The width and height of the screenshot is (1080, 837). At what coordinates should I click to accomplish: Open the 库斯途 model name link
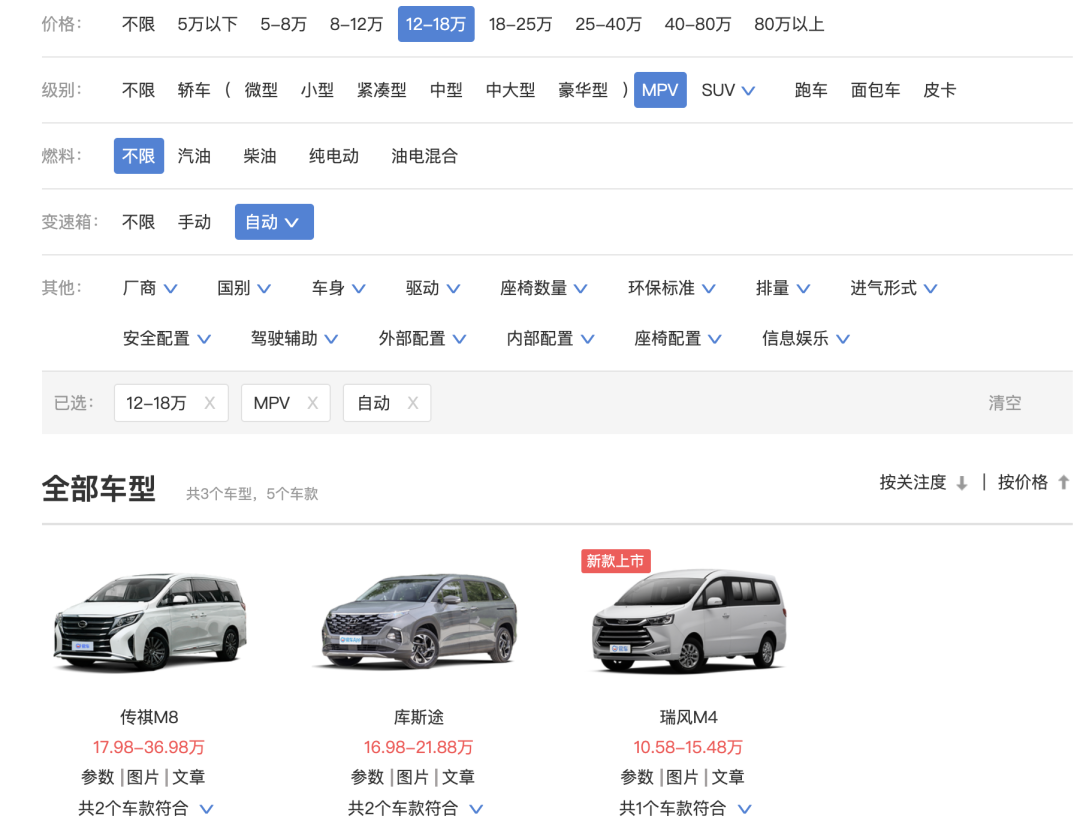(x=419, y=717)
